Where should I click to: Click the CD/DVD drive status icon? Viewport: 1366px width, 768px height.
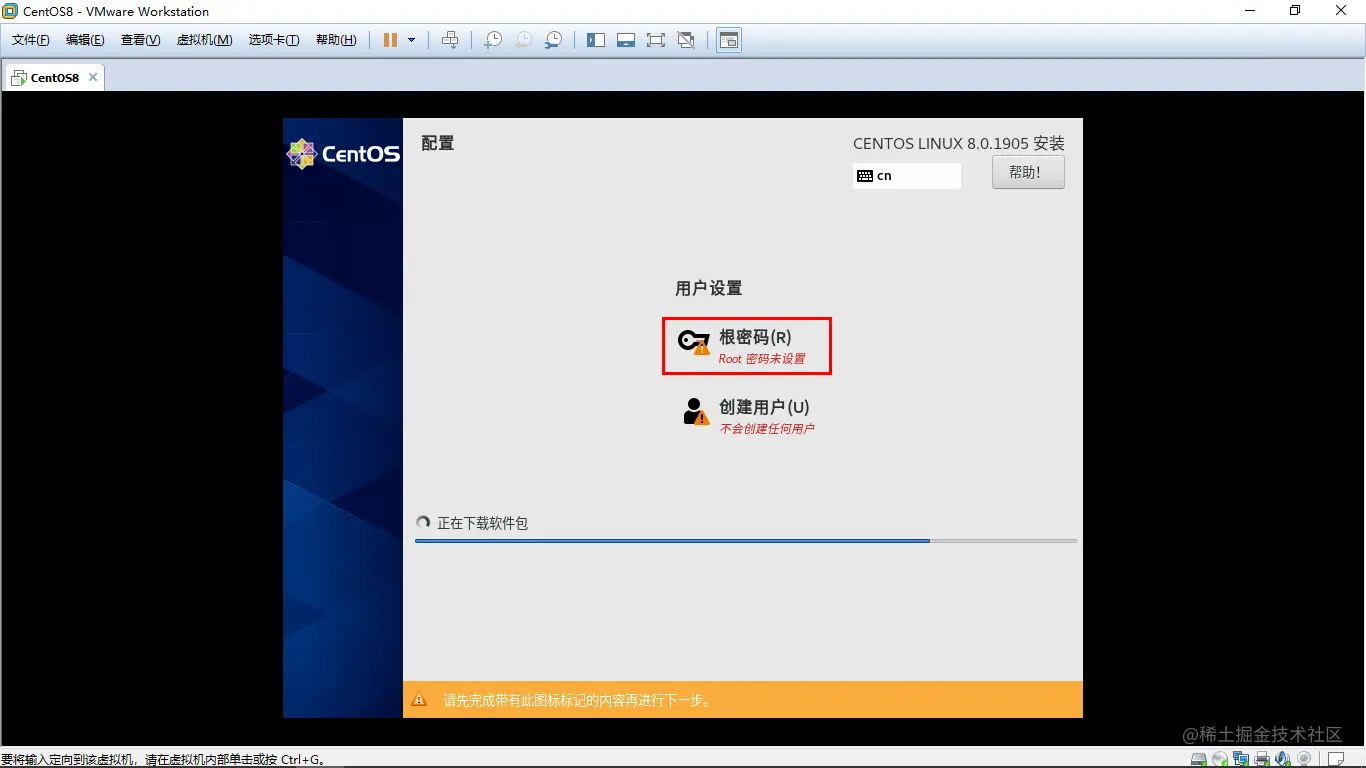pyautogui.click(x=1220, y=759)
